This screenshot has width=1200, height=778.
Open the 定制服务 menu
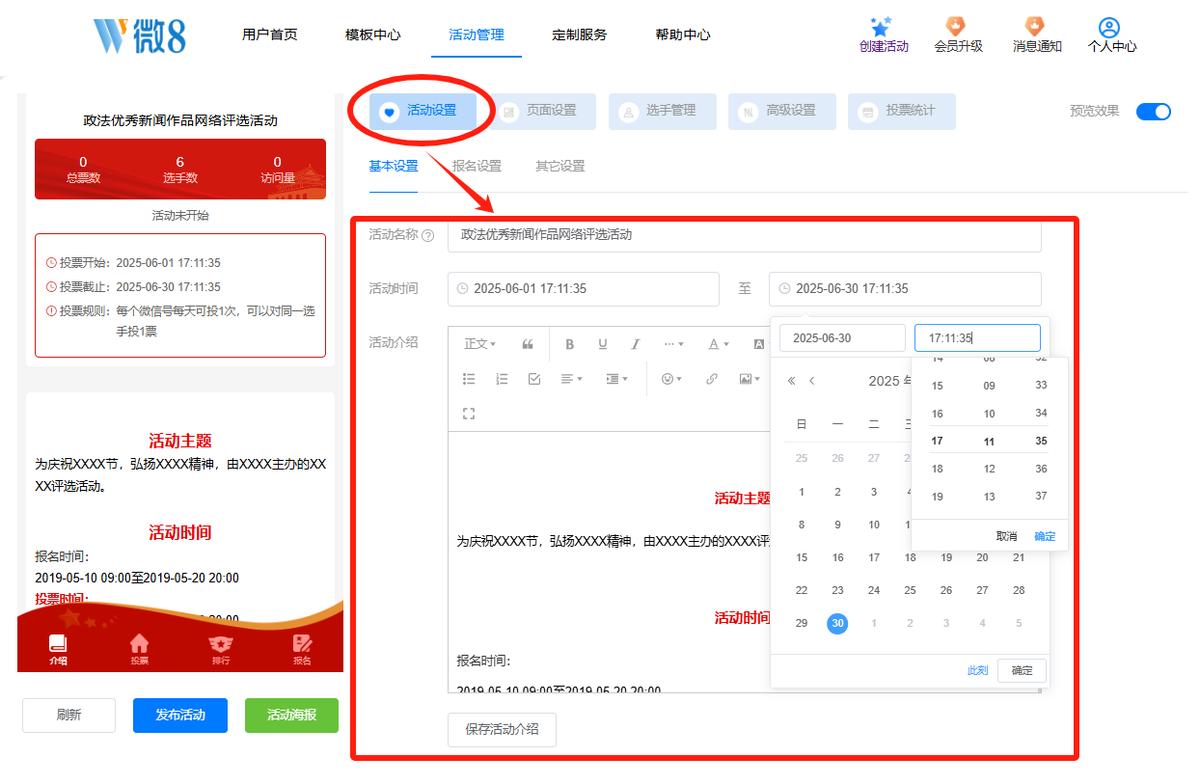(x=580, y=34)
